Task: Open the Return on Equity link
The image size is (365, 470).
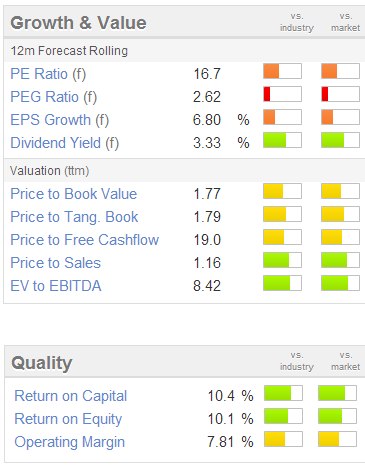Action: [68, 419]
